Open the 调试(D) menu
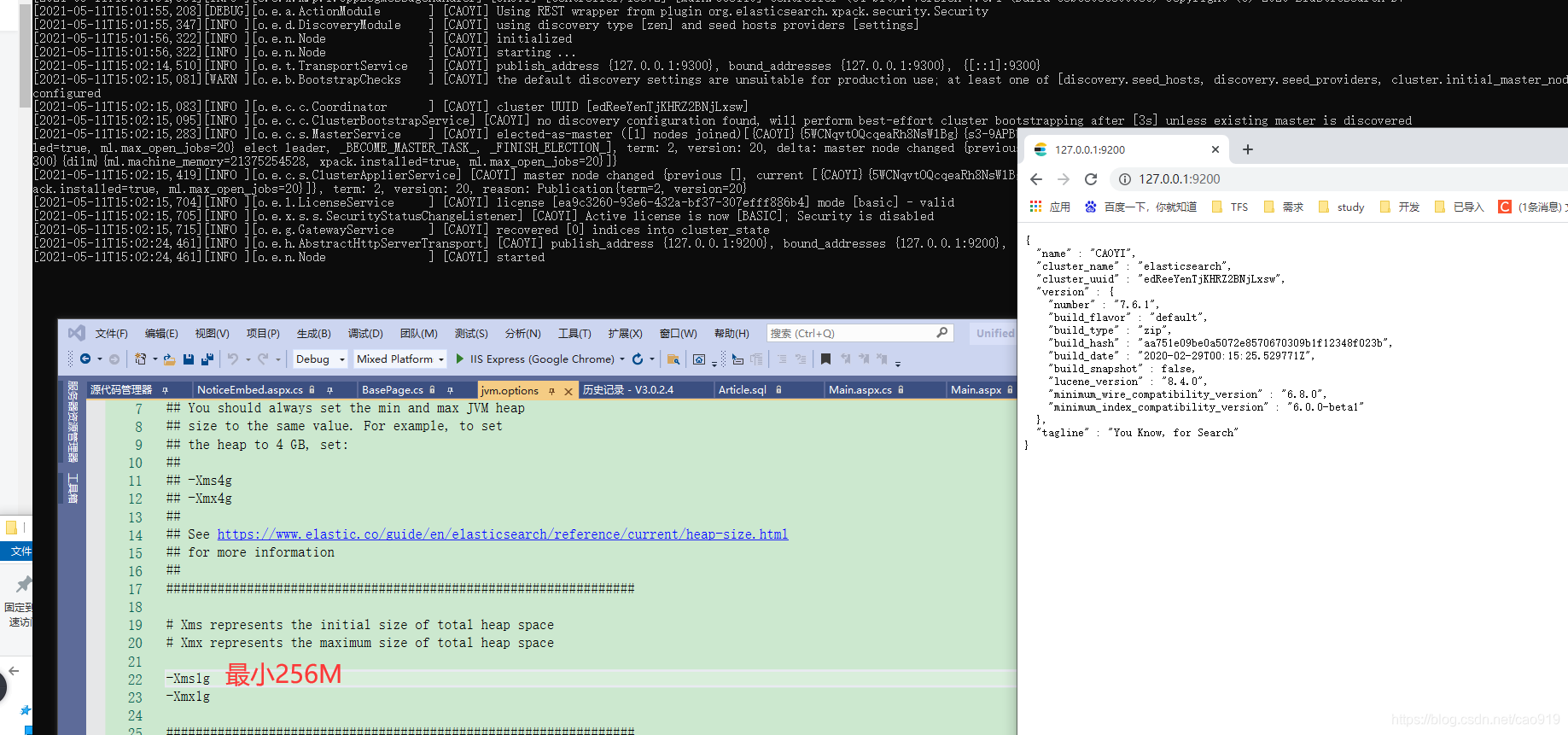The height and width of the screenshot is (735, 1568). 365,334
